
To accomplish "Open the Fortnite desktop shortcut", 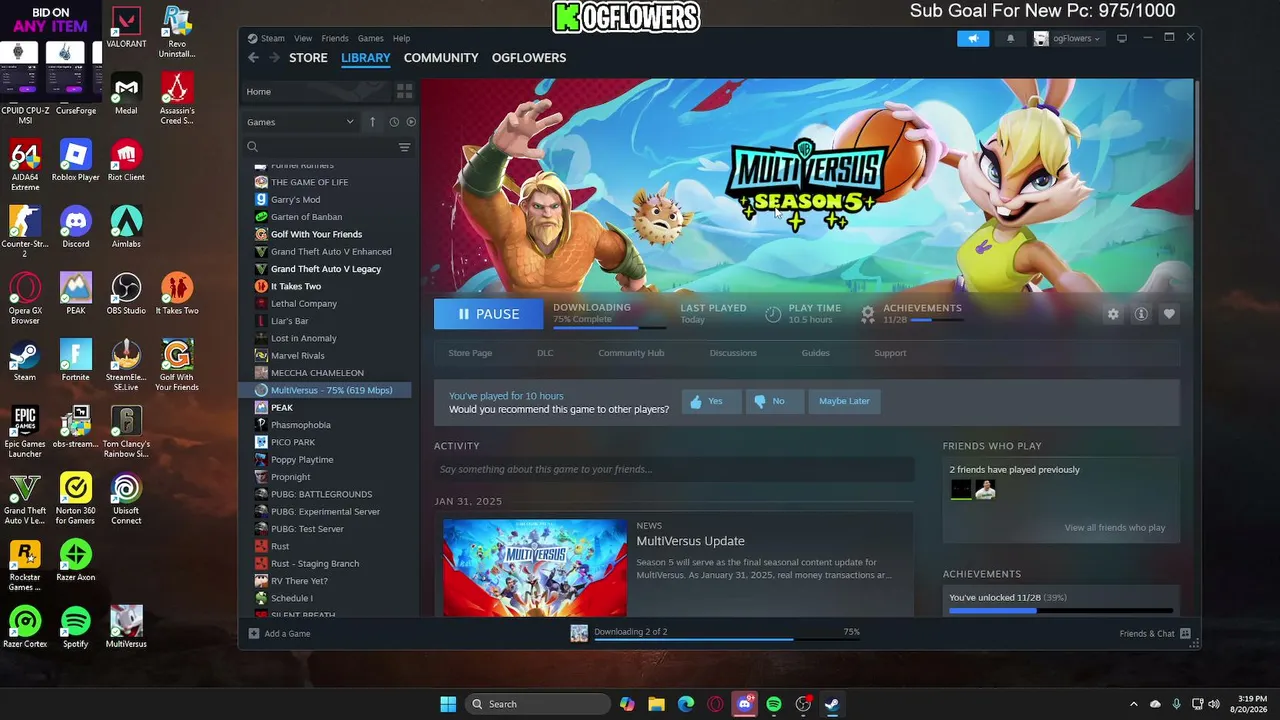I will click(76, 360).
